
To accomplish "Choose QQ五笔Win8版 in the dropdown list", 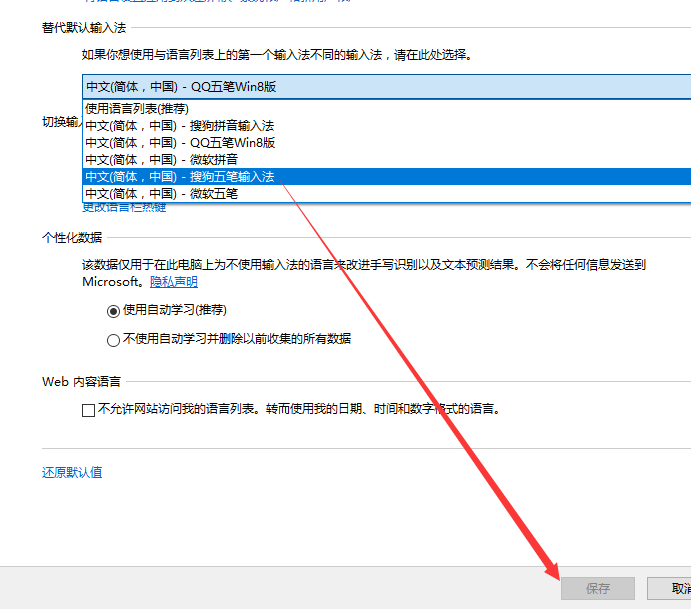I will point(386,143).
